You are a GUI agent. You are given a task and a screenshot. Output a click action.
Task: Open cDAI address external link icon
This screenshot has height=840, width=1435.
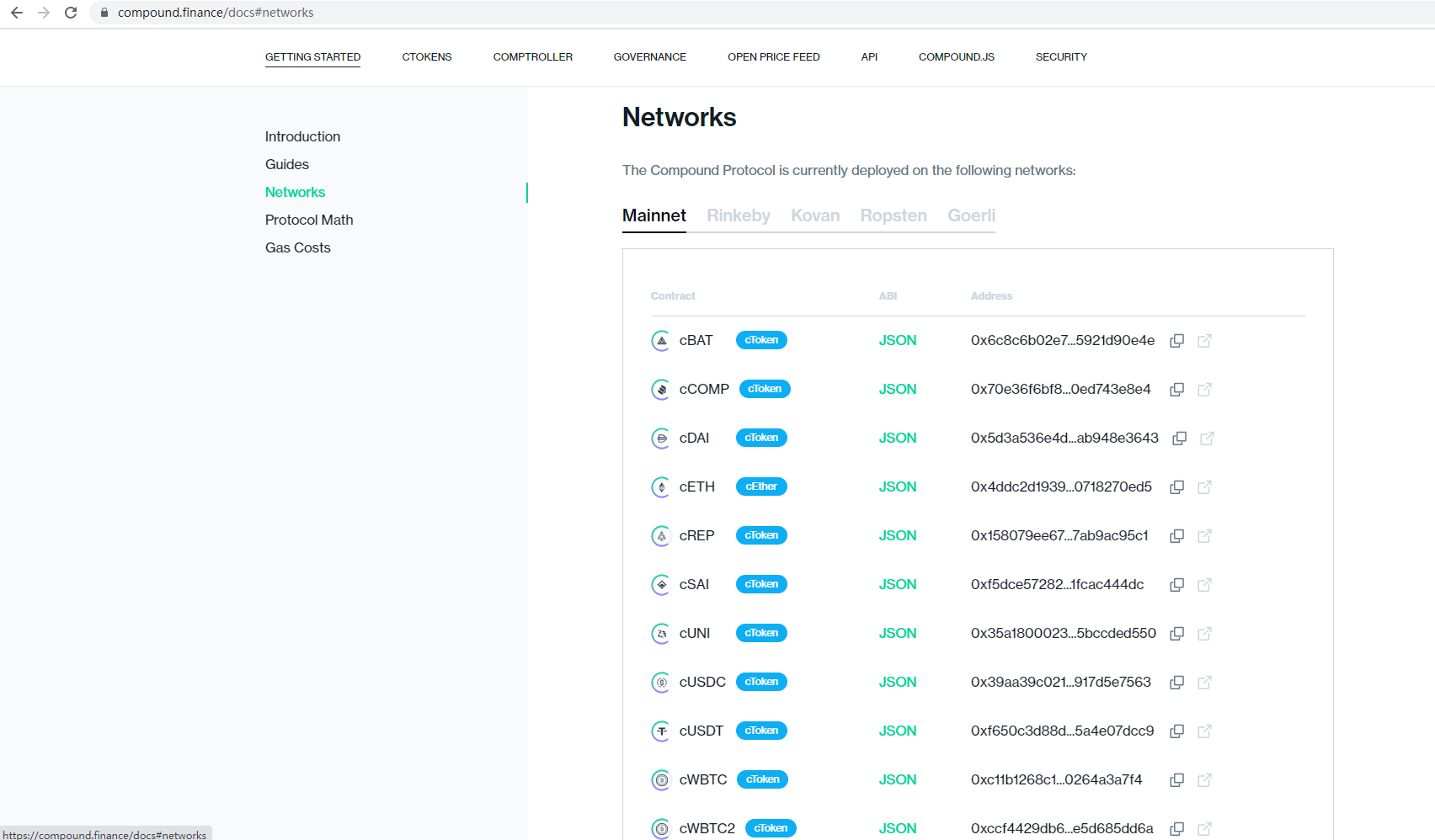tap(1208, 439)
